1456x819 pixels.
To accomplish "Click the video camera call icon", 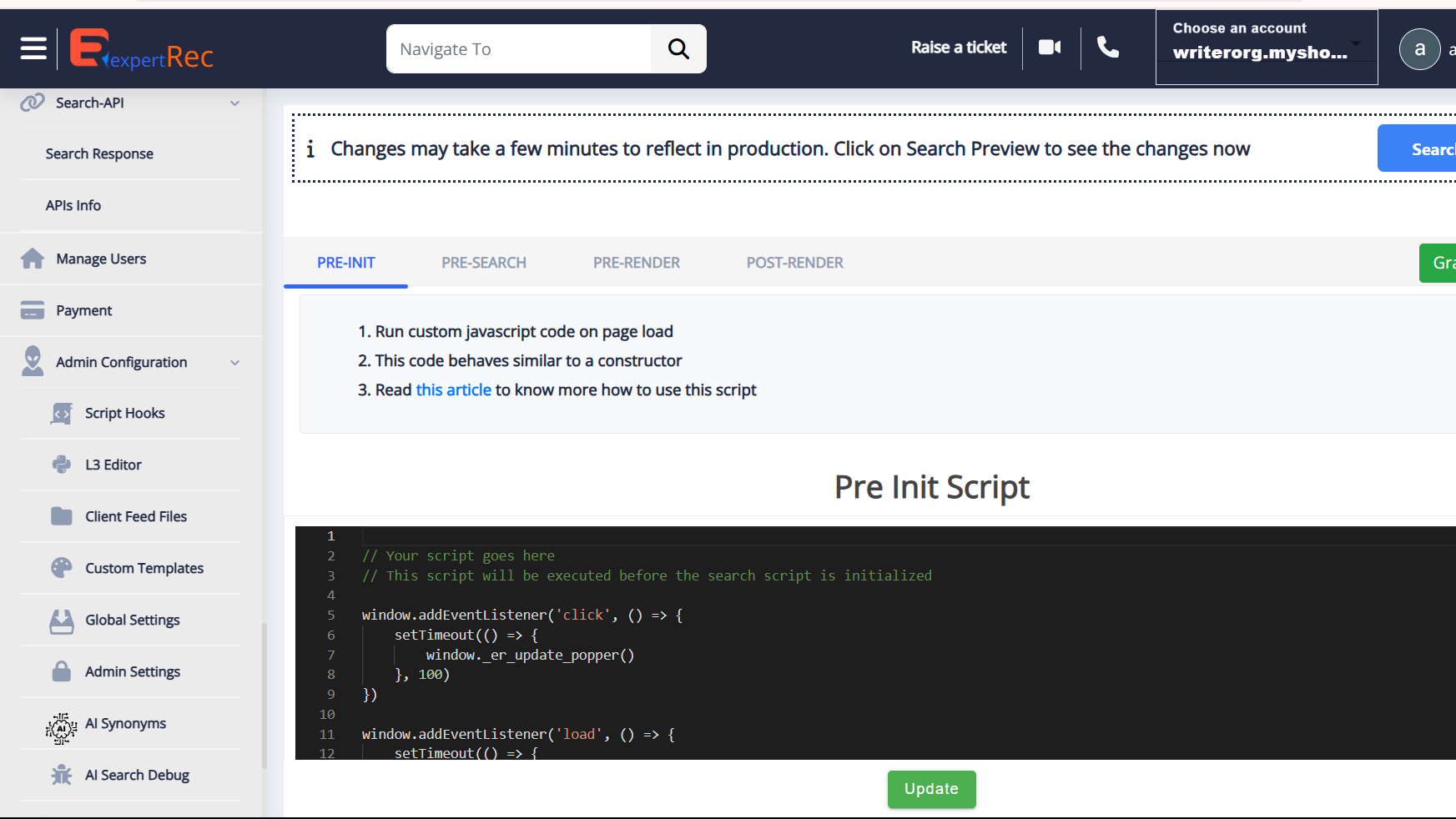I will tap(1050, 48).
